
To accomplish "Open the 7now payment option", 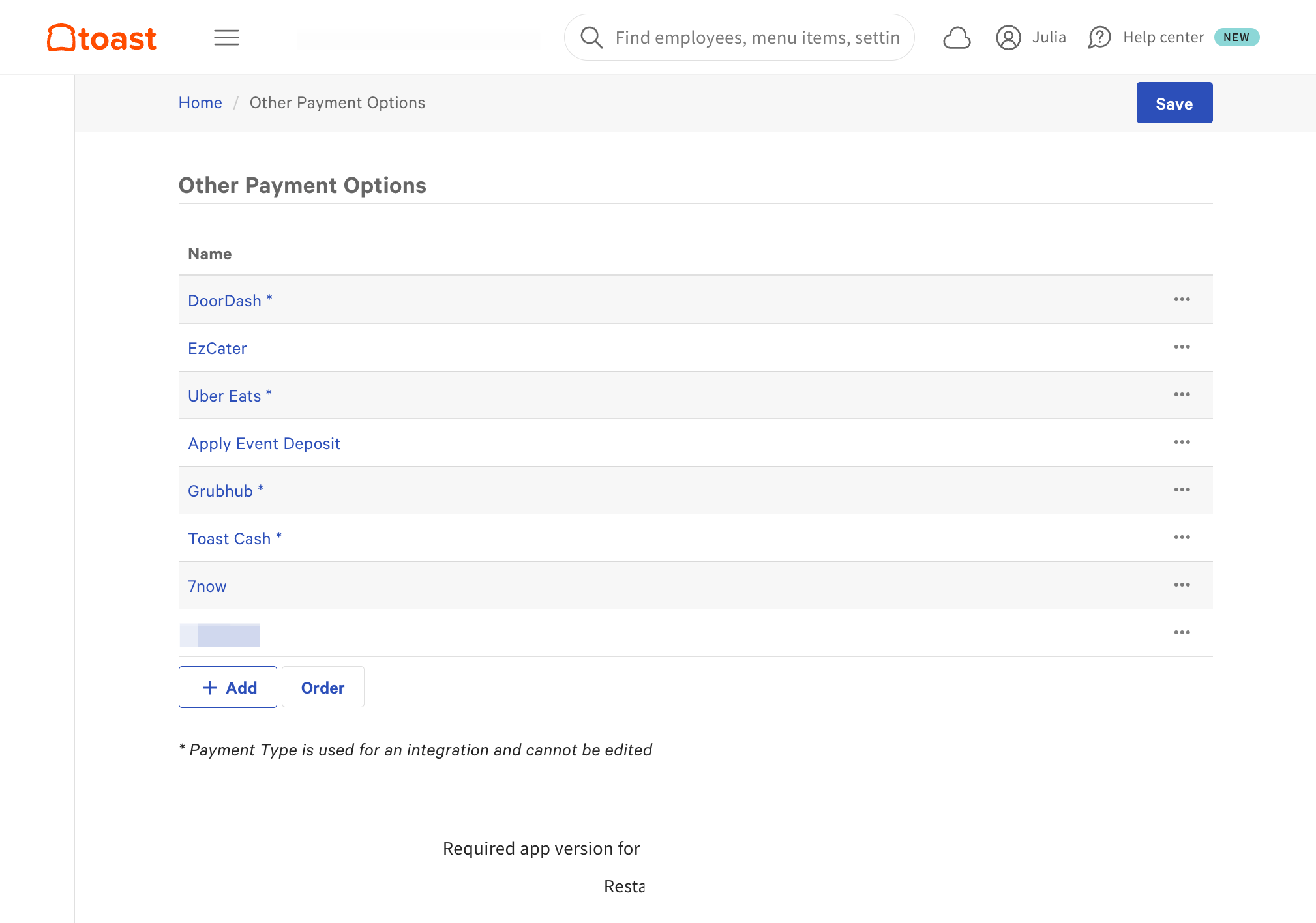I will click(x=207, y=586).
